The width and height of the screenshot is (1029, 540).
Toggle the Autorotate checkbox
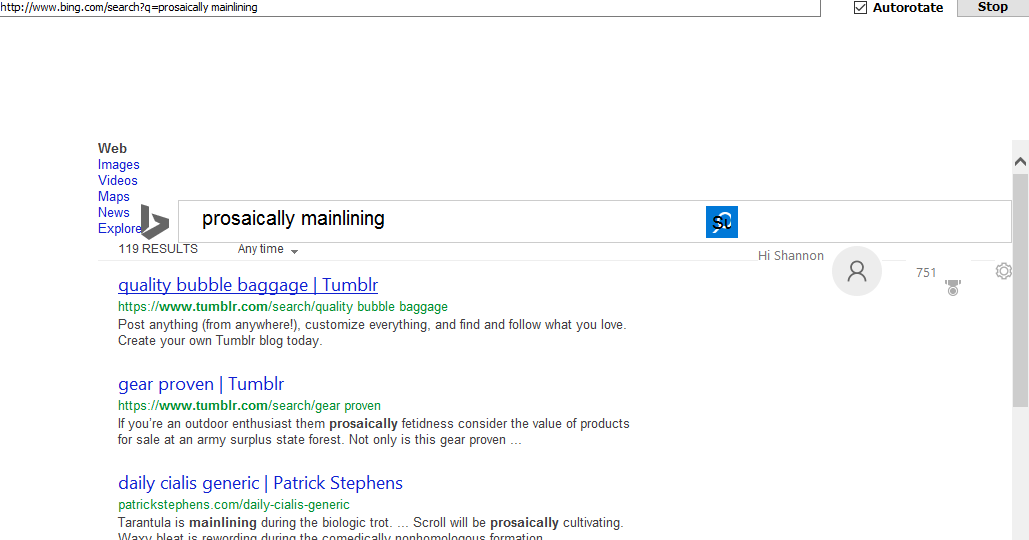860,8
